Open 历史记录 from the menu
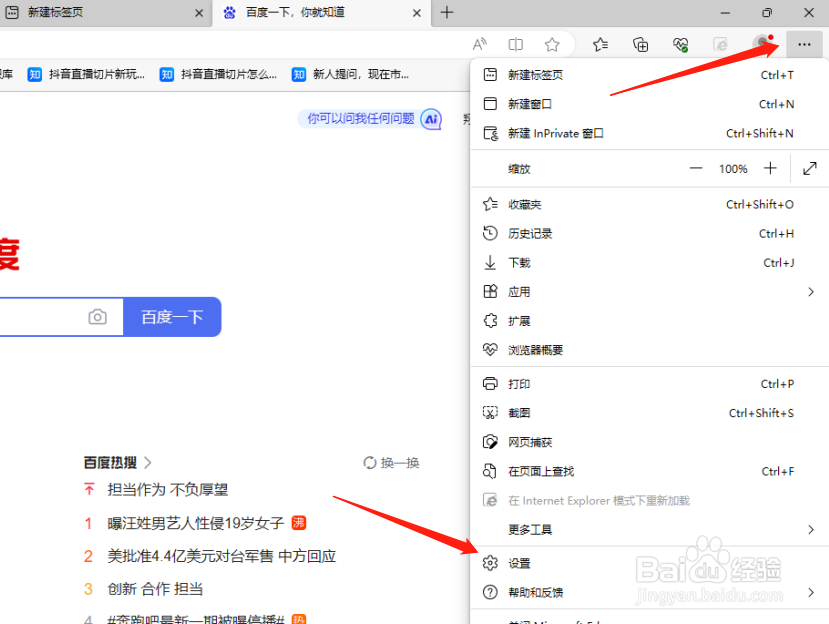 pyautogui.click(x=649, y=233)
